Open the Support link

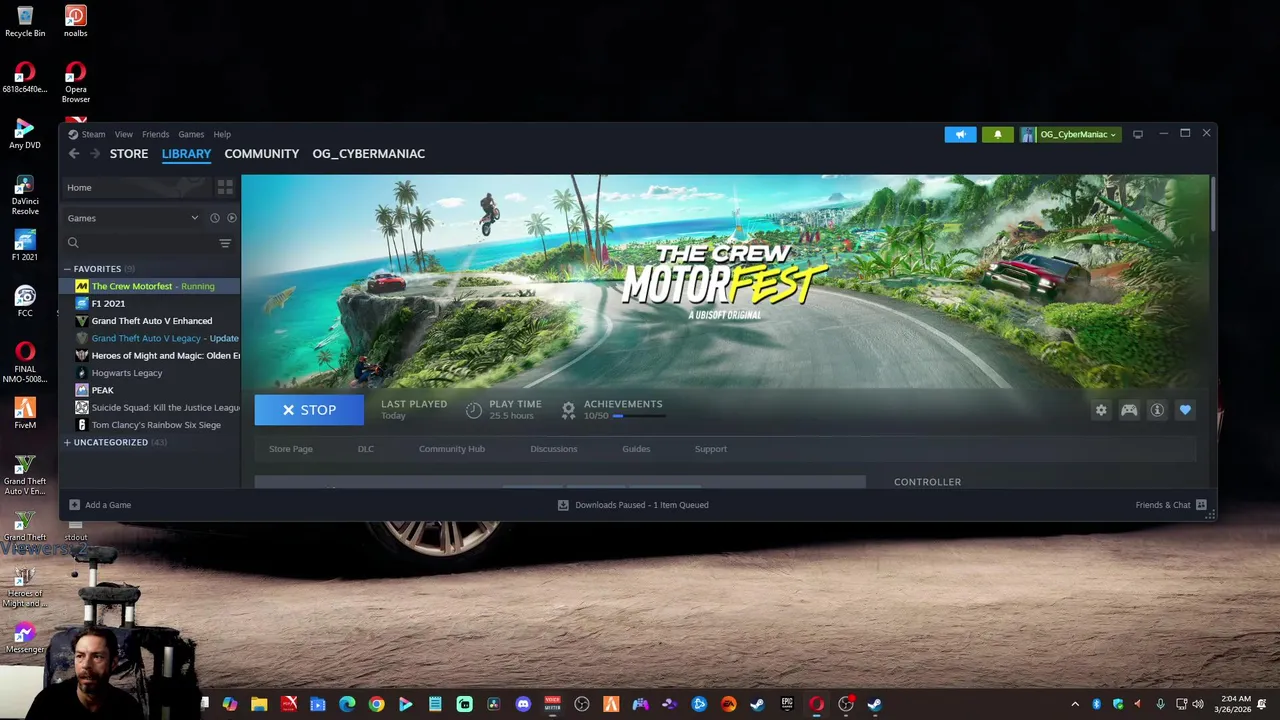tap(711, 449)
